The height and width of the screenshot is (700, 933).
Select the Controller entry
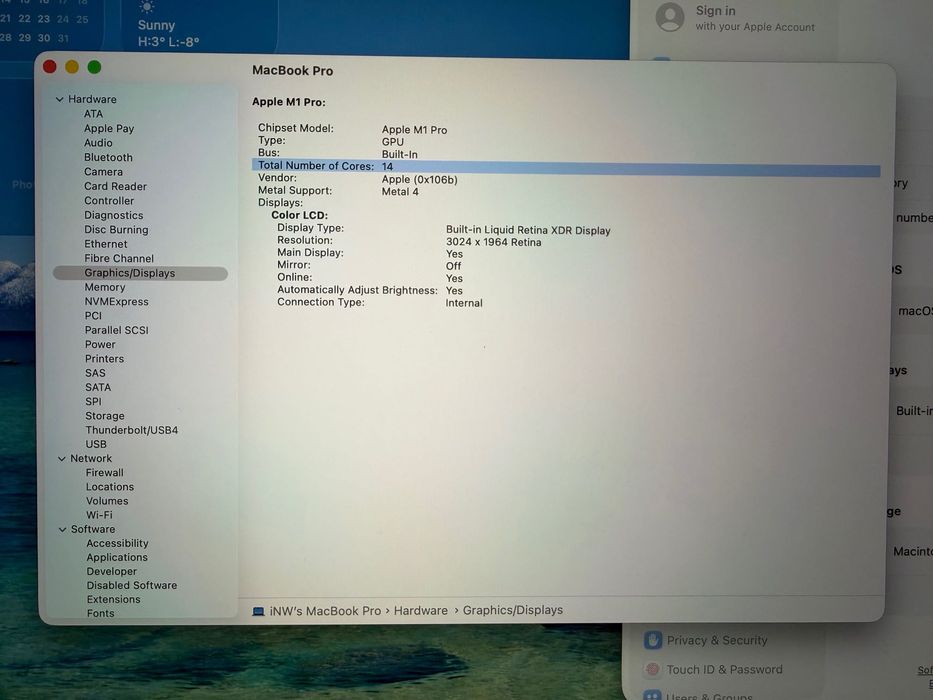(109, 201)
